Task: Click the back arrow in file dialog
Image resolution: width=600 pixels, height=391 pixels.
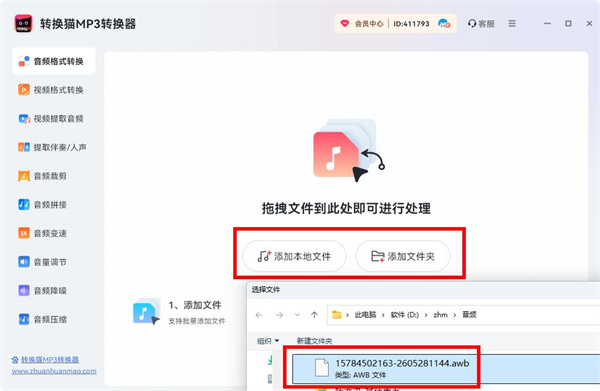Action: tap(259, 315)
